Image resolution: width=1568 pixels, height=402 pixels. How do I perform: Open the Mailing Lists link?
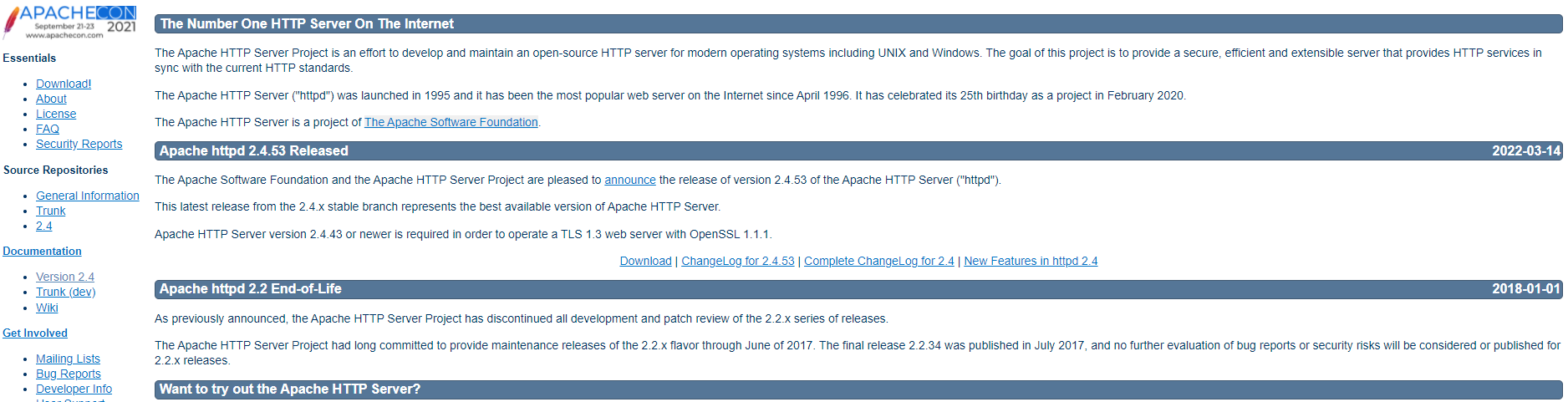pos(68,359)
